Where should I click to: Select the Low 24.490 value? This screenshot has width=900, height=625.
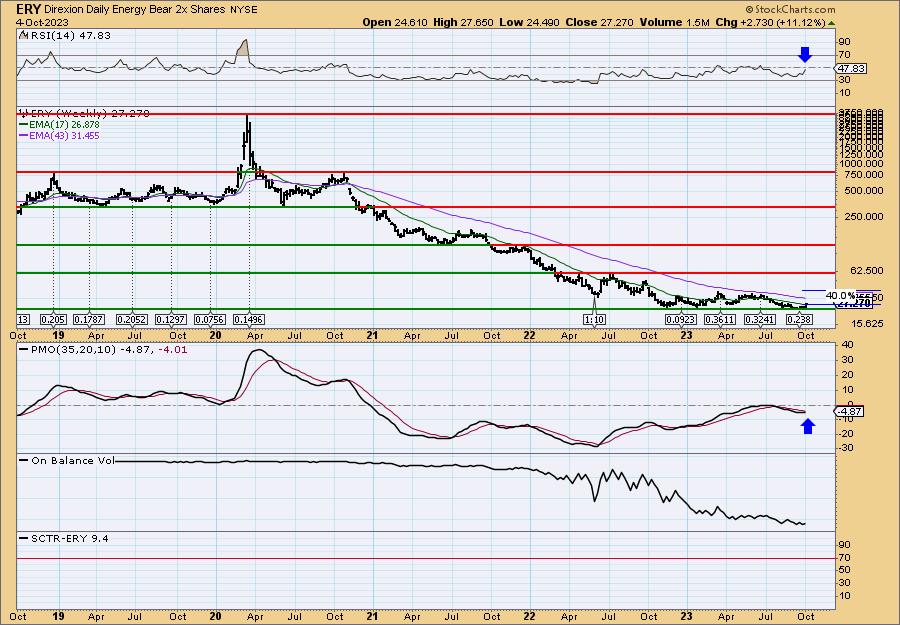coord(530,22)
